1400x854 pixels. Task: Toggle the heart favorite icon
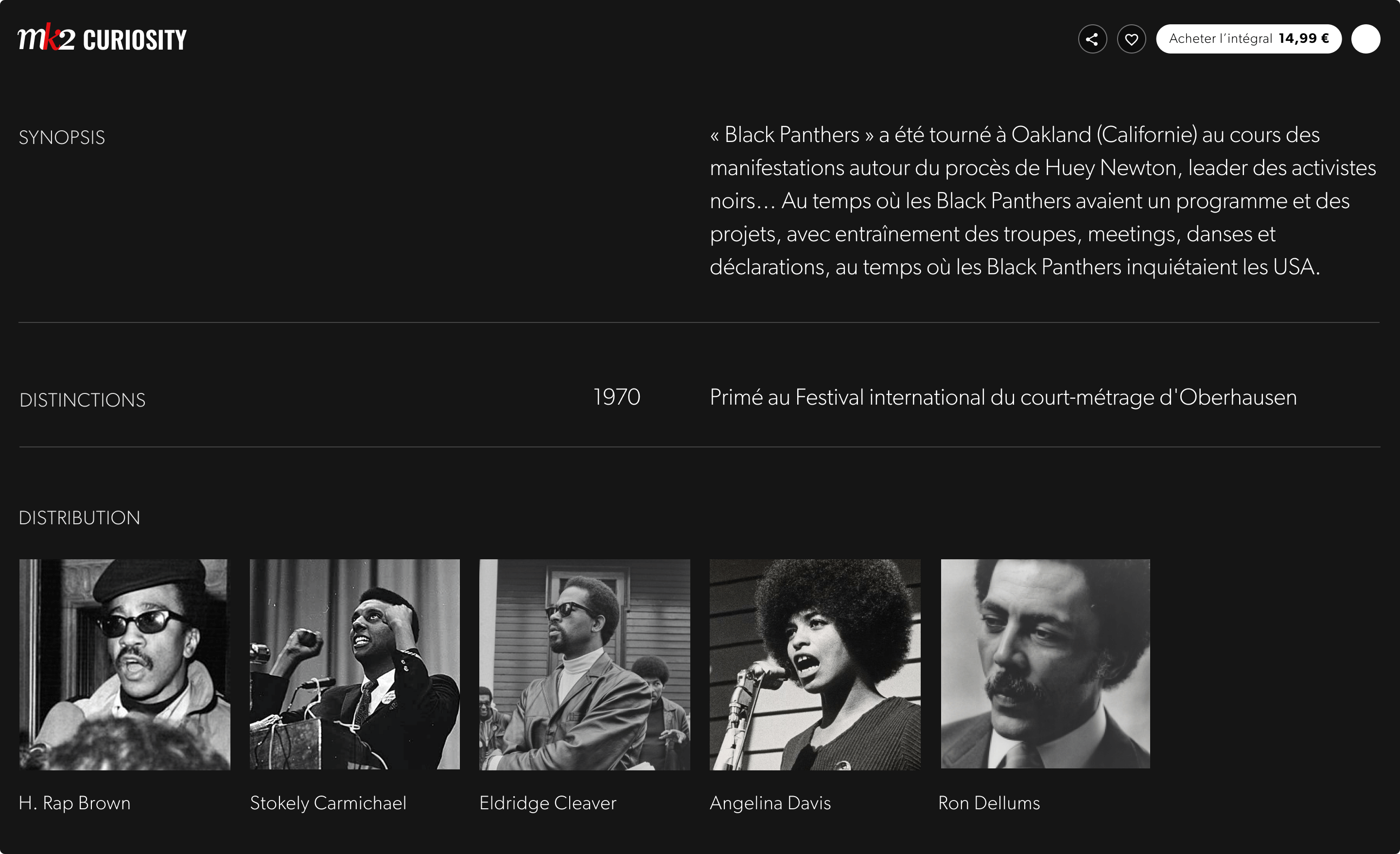click(x=1131, y=39)
